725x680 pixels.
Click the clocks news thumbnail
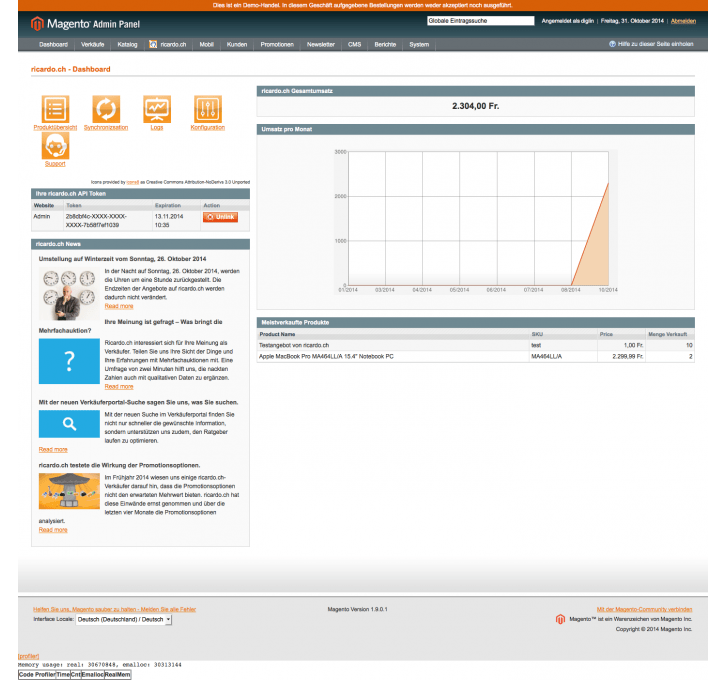pyautogui.click(x=69, y=294)
